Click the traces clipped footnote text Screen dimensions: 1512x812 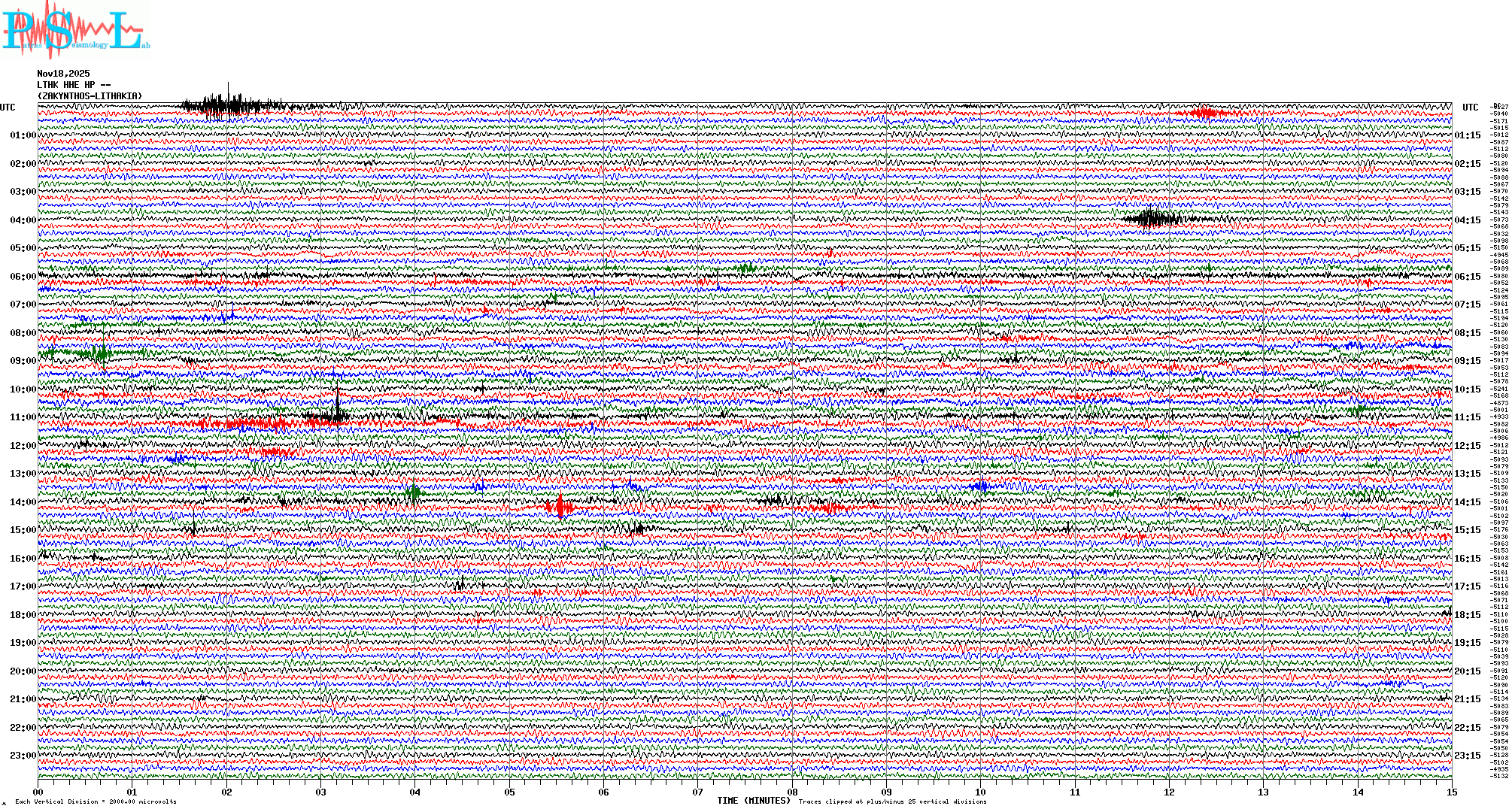pos(892,801)
